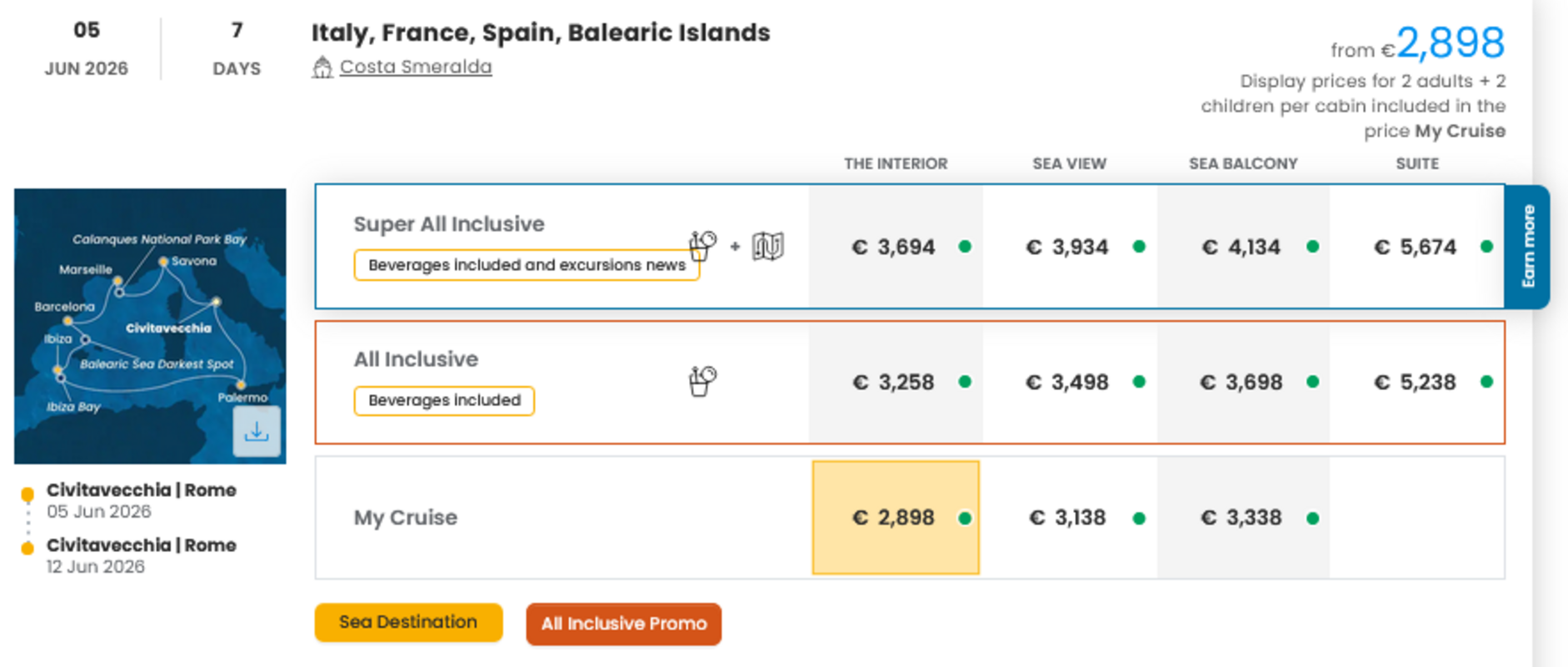Choose My Cruise Sea Balcony € 3,338
The width and height of the screenshot is (1568, 667).
[x=1242, y=518]
